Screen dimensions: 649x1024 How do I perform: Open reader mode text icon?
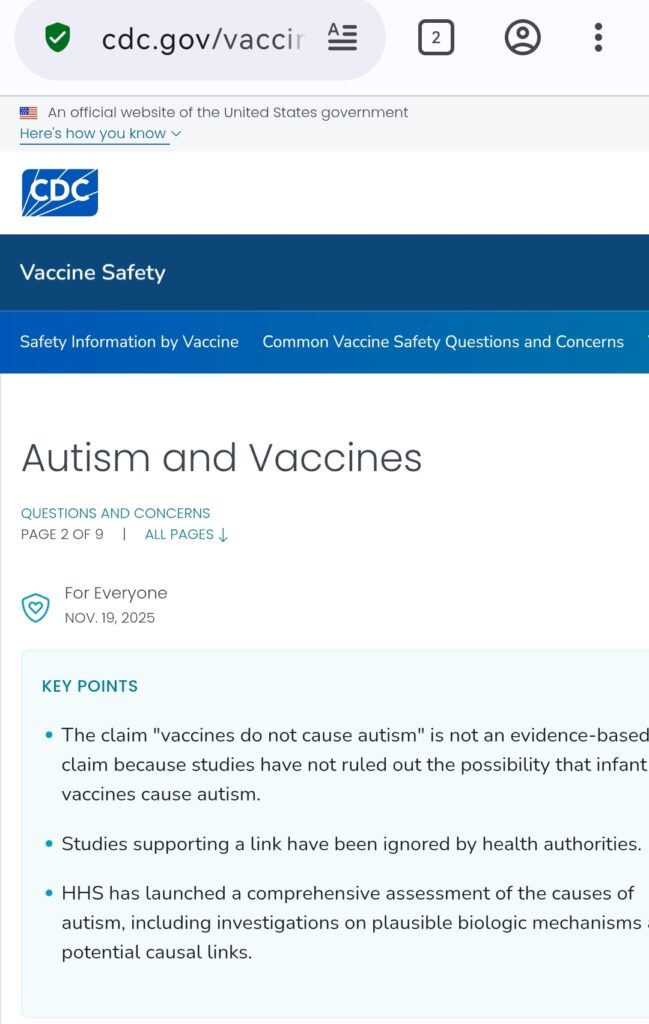tap(342, 39)
